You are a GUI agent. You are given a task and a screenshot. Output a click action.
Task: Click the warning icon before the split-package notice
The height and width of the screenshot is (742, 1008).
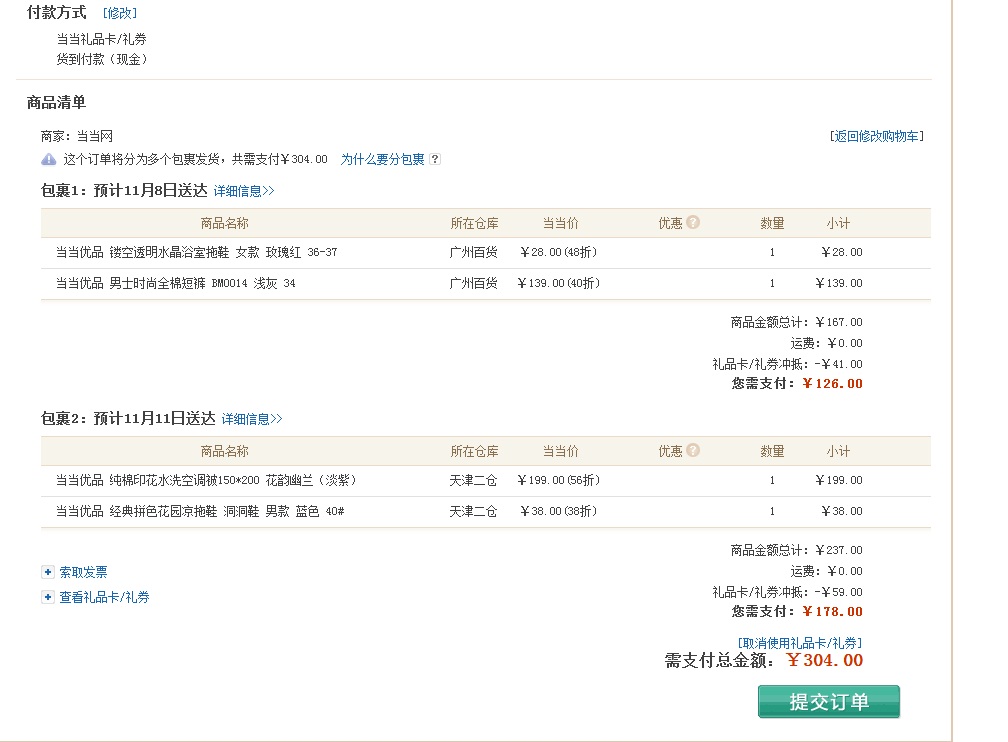pyautogui.click(x=48, y=159)
